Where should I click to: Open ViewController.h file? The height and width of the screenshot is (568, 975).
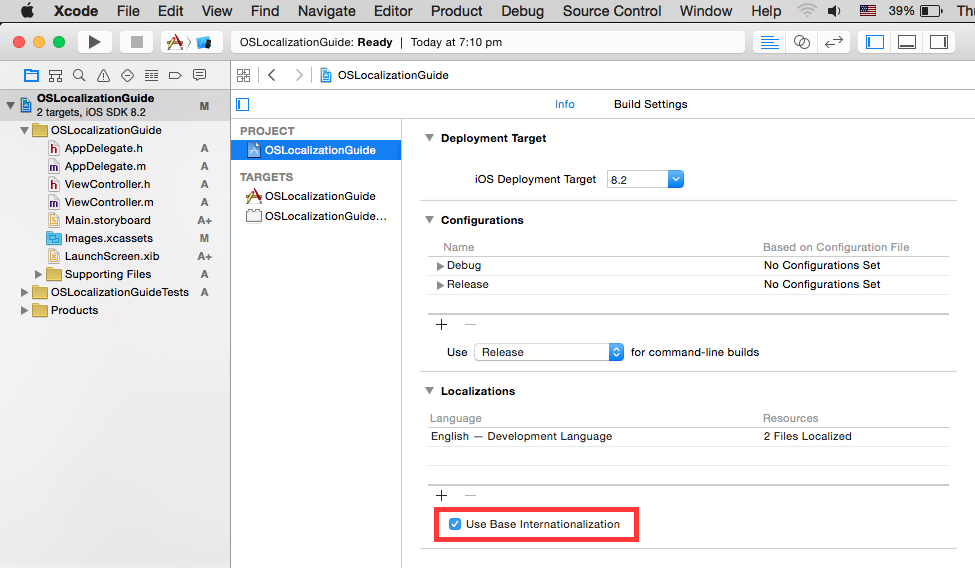point(99,184)
